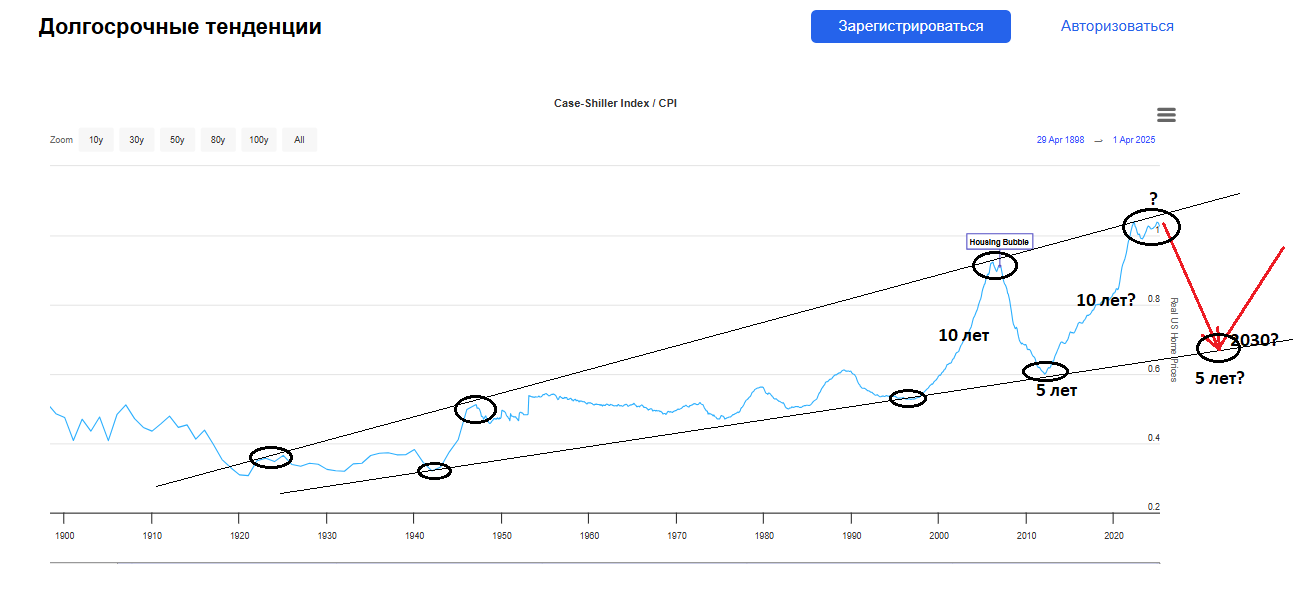Open the Авторизоваться login link
Viewport: 1309px width, 591px height.
coord(1117,26)
